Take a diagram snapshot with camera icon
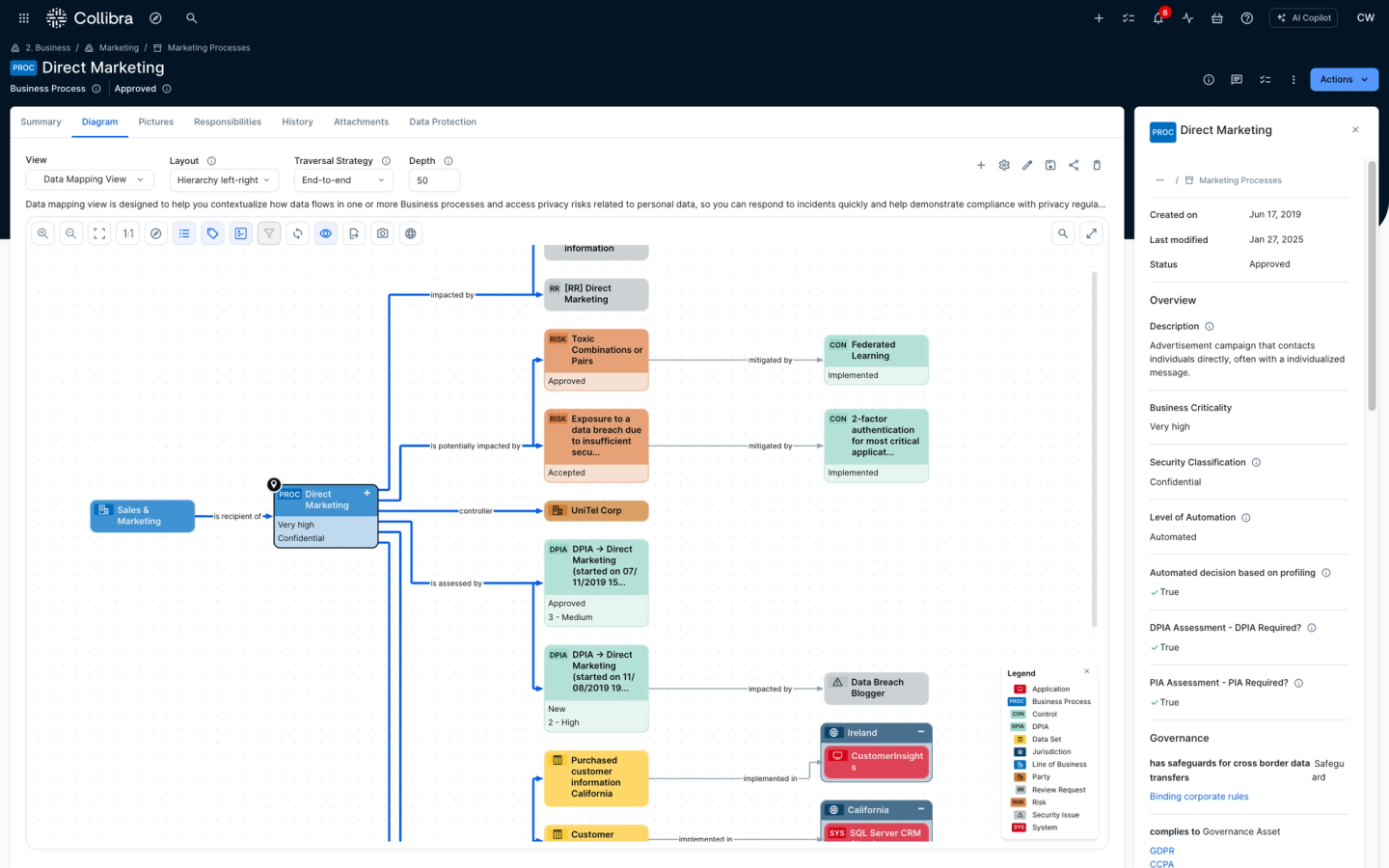This screenshot has width=1389, height=868. click(x=383, y=233)
